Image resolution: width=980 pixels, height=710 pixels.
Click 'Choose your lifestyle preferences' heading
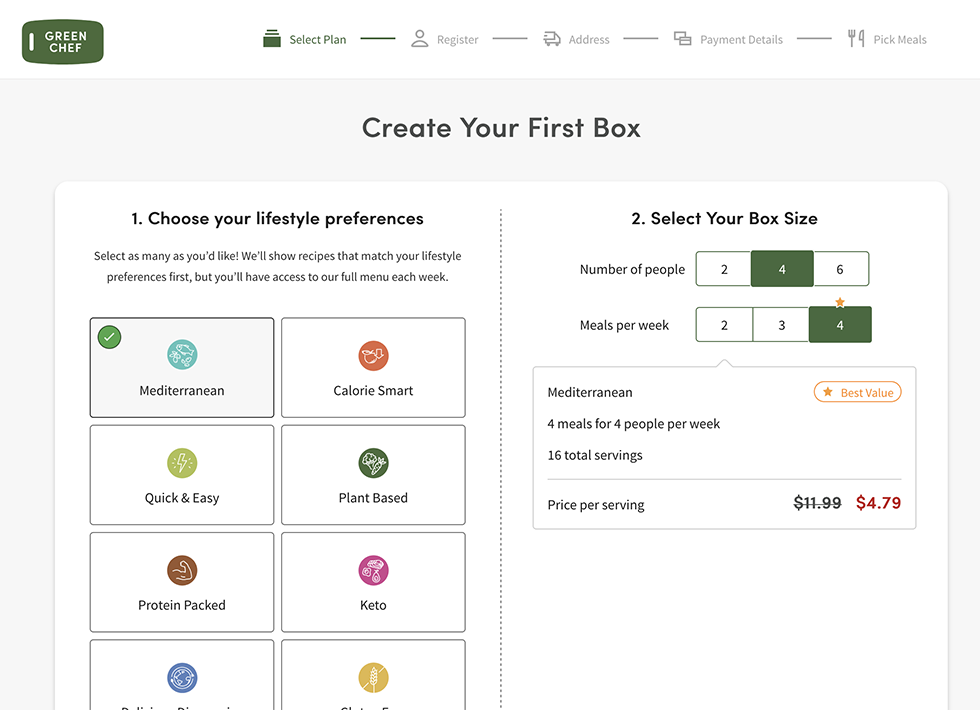pyautogui.click(x=277, y=218)
